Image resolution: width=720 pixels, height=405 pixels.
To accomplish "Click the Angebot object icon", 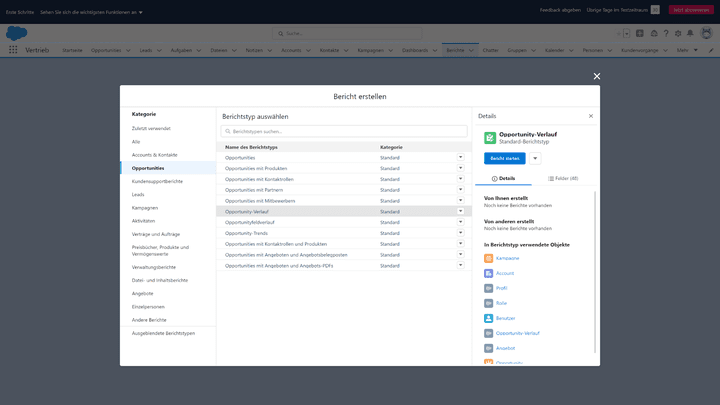I will click(488, 348).
